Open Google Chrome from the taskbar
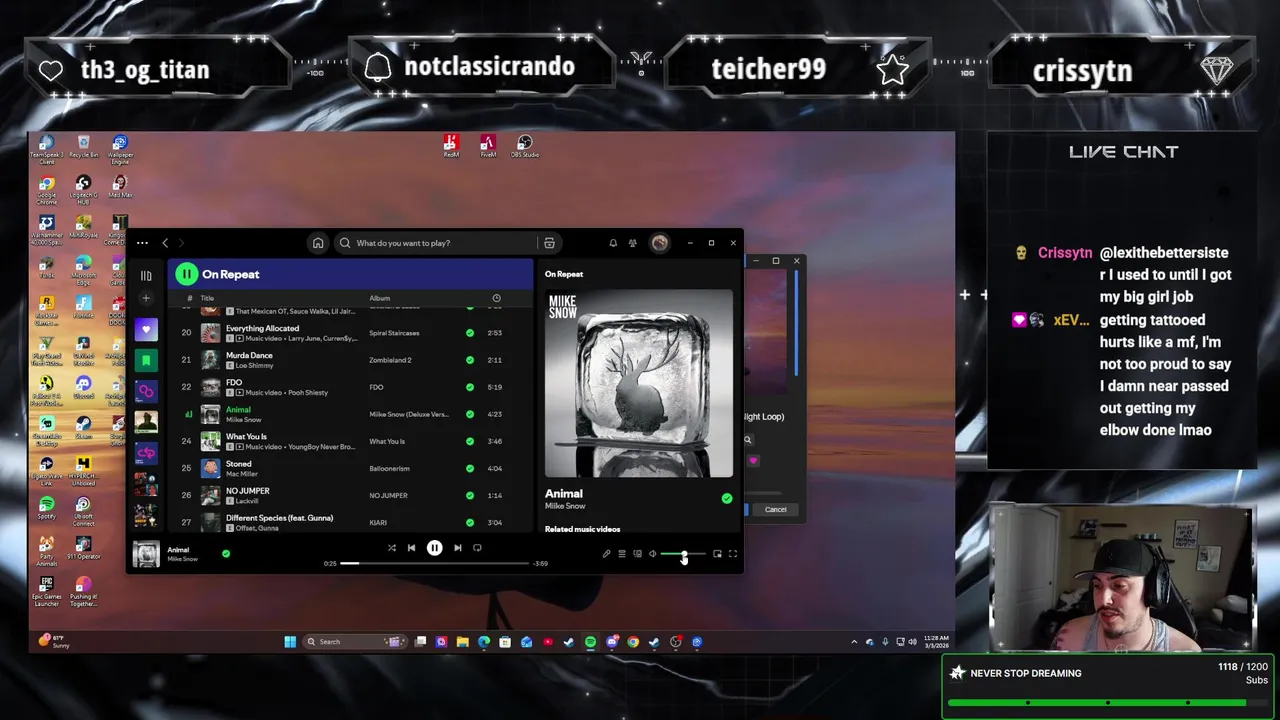 633,642
